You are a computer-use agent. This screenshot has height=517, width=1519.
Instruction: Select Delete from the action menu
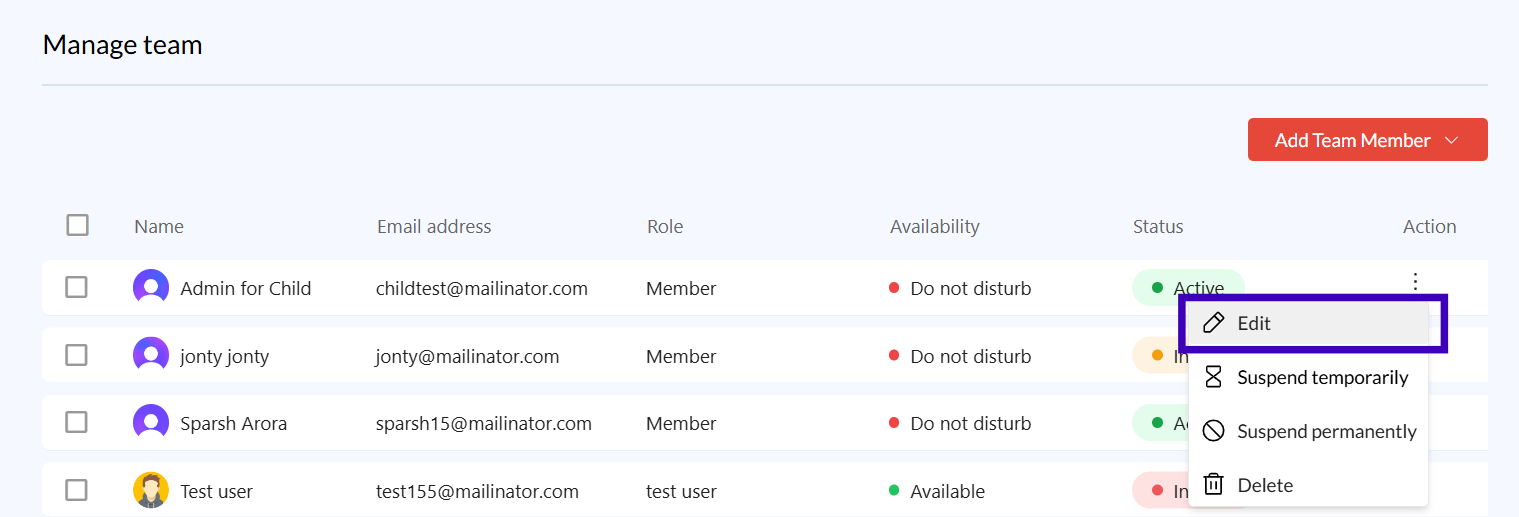tap(1265, 485)
